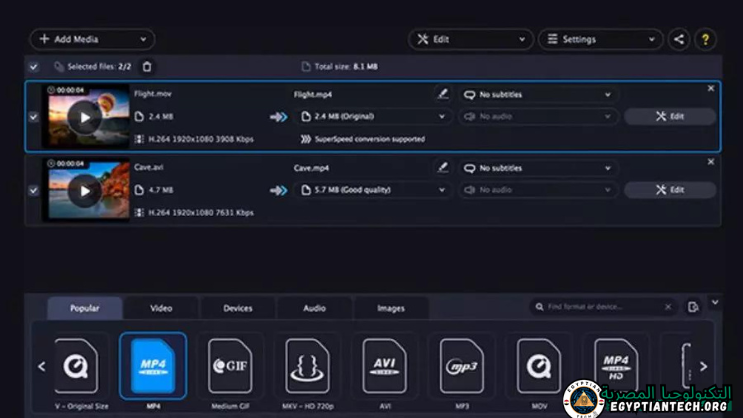Uncheck the Cave.avi file checkbox
Viewport: 743px width, 418px height.
[34, 190]
